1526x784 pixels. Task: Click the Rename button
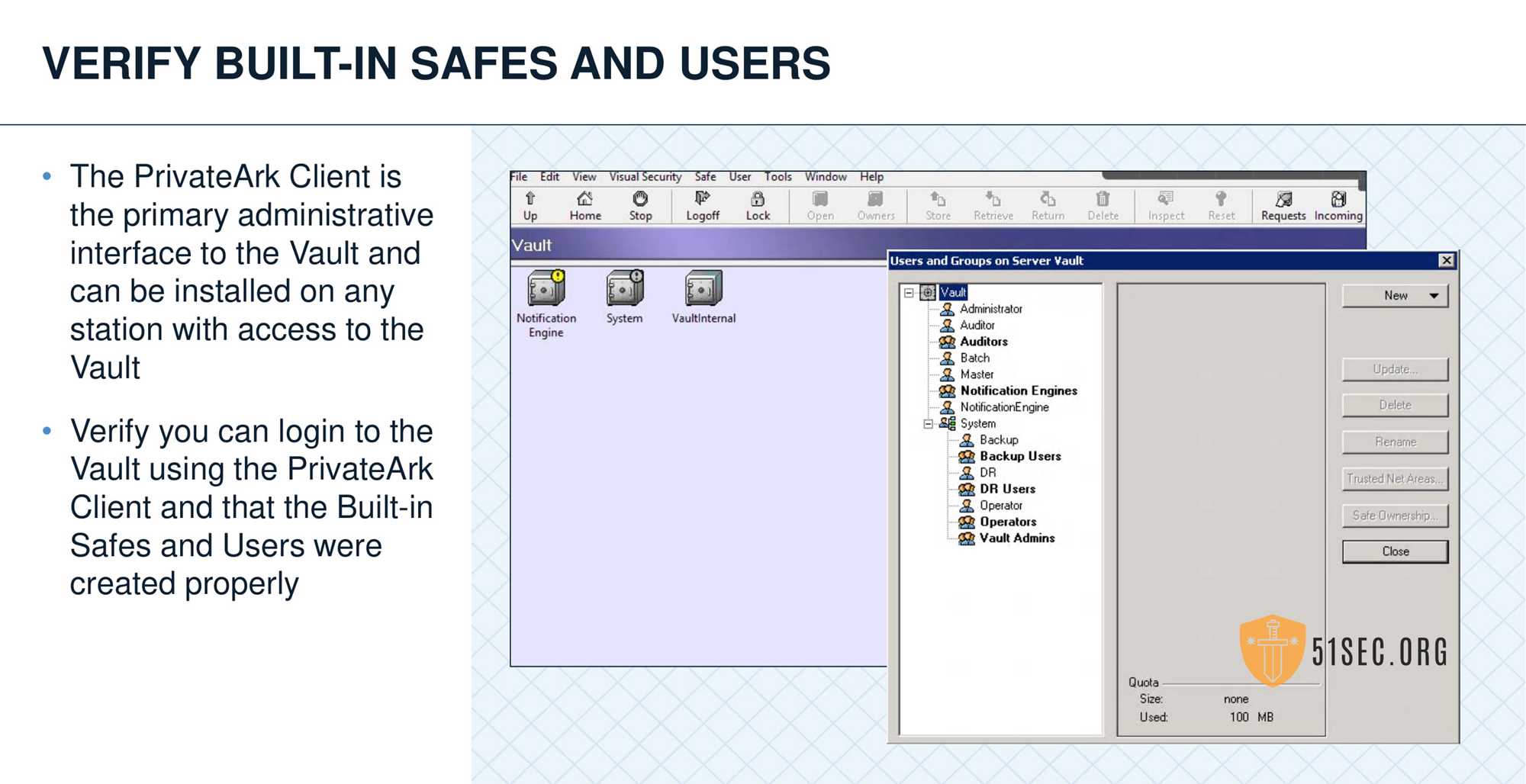pos(1396,442)
